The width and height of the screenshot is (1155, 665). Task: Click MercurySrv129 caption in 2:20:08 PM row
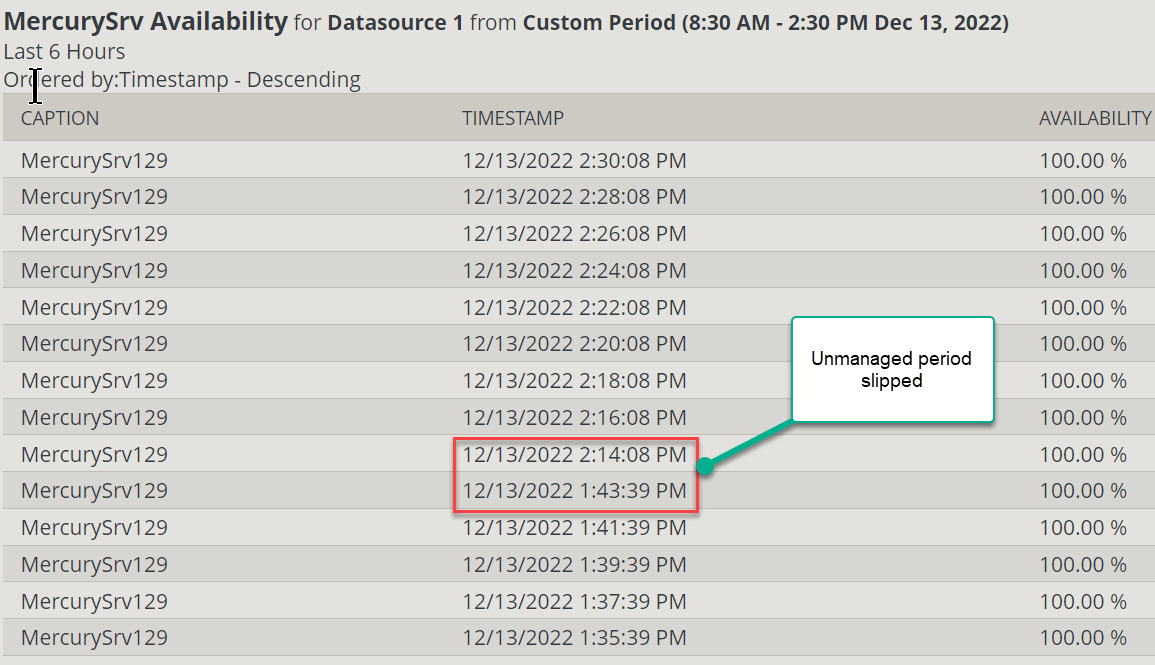[94, 343]
